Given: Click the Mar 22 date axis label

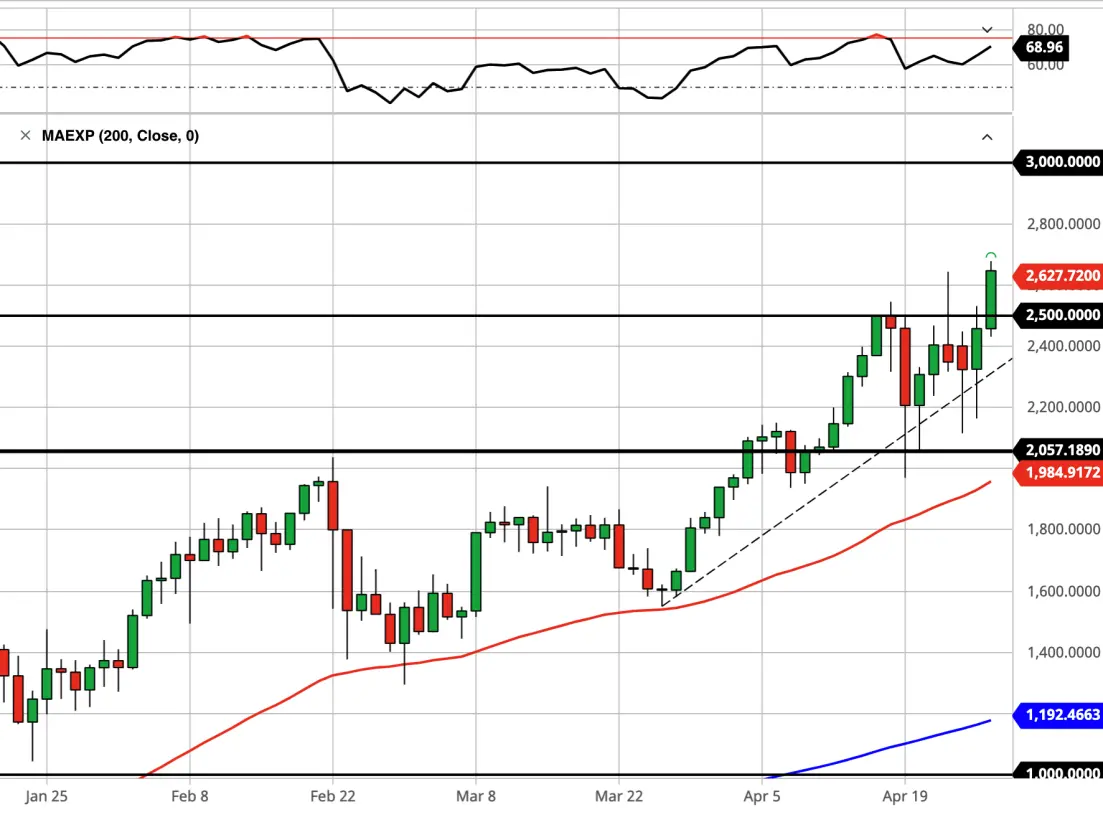Looking at the screenshot, I should click(x=619, y=797).
